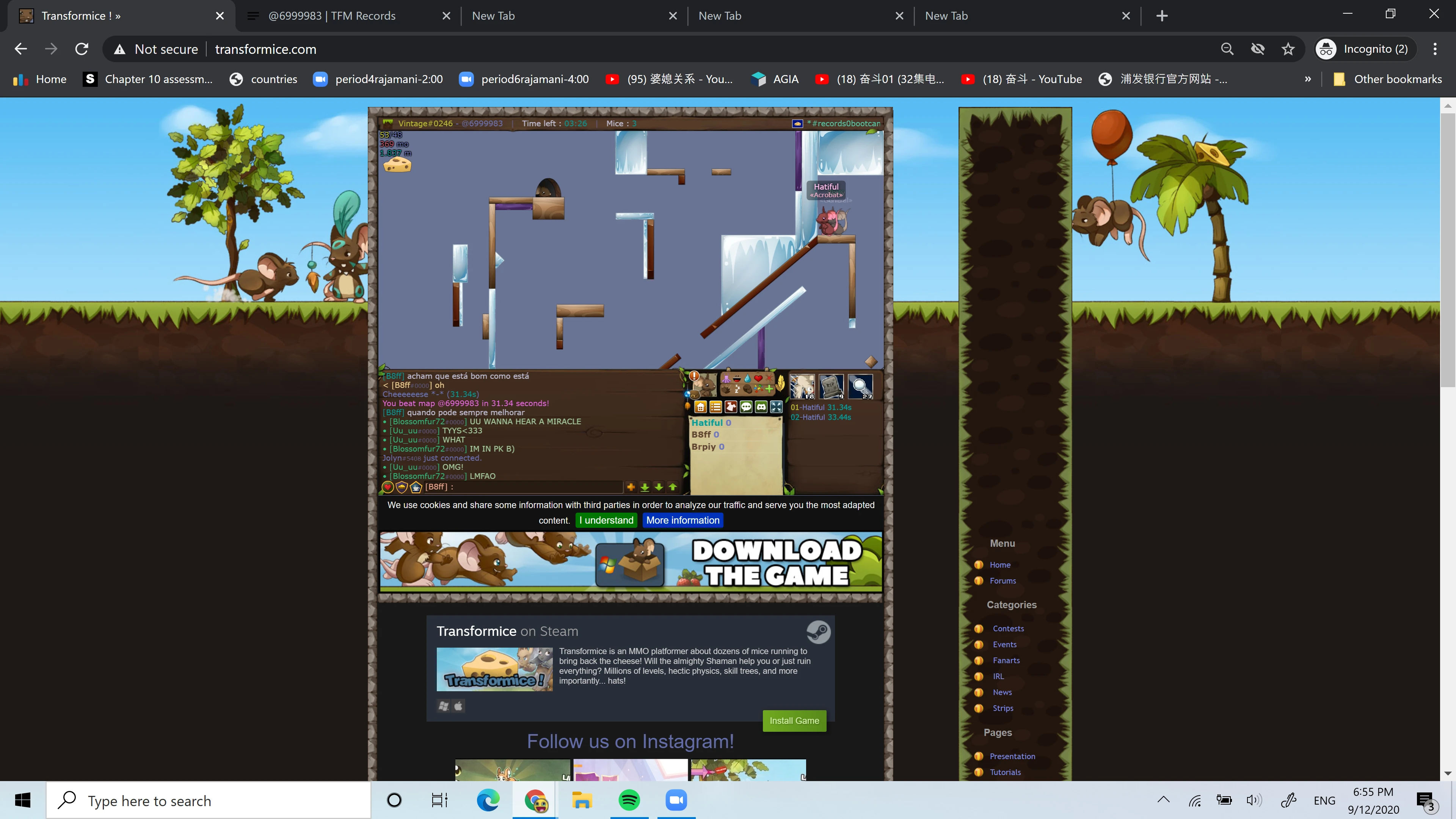
Task: Open the countries bookmark
Action: click(x=264, y=79)
